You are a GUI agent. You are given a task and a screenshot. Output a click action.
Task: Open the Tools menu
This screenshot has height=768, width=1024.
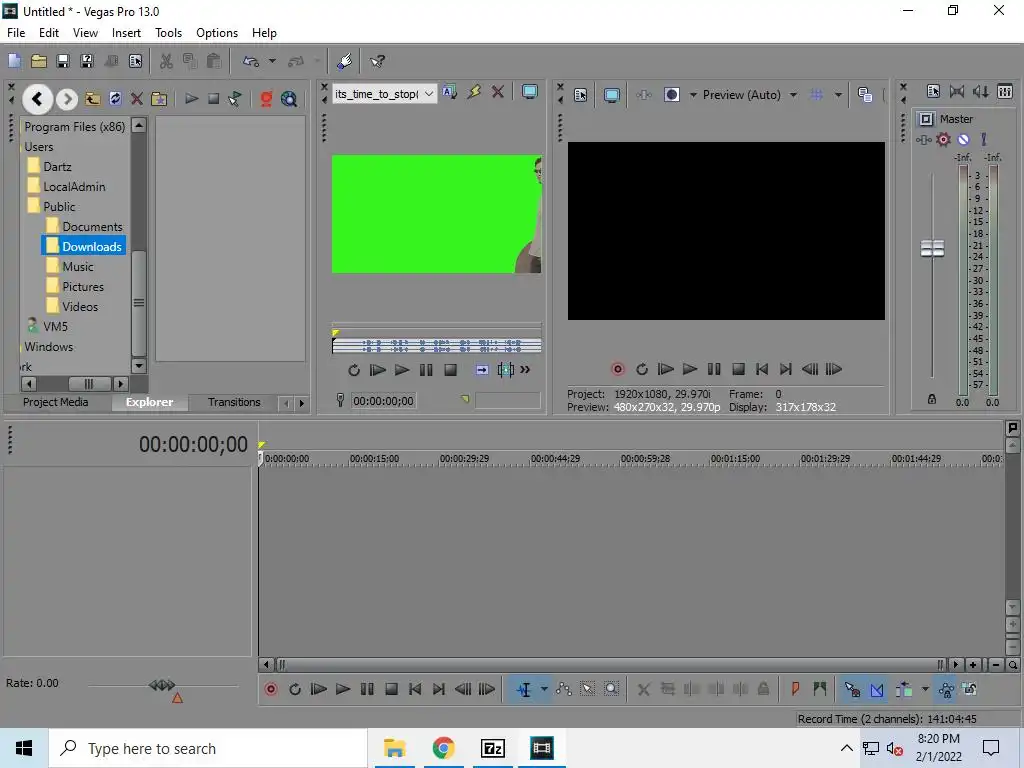click(x=168, y=33)
